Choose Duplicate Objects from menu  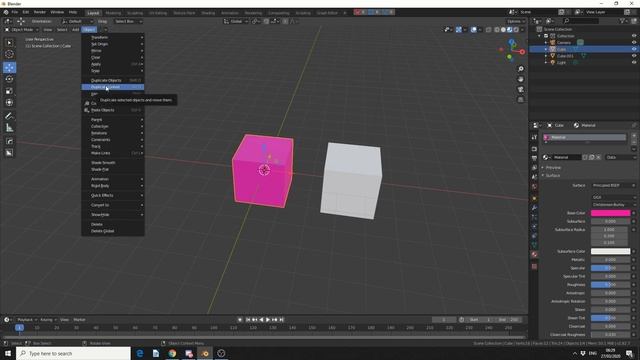[113, 80]
